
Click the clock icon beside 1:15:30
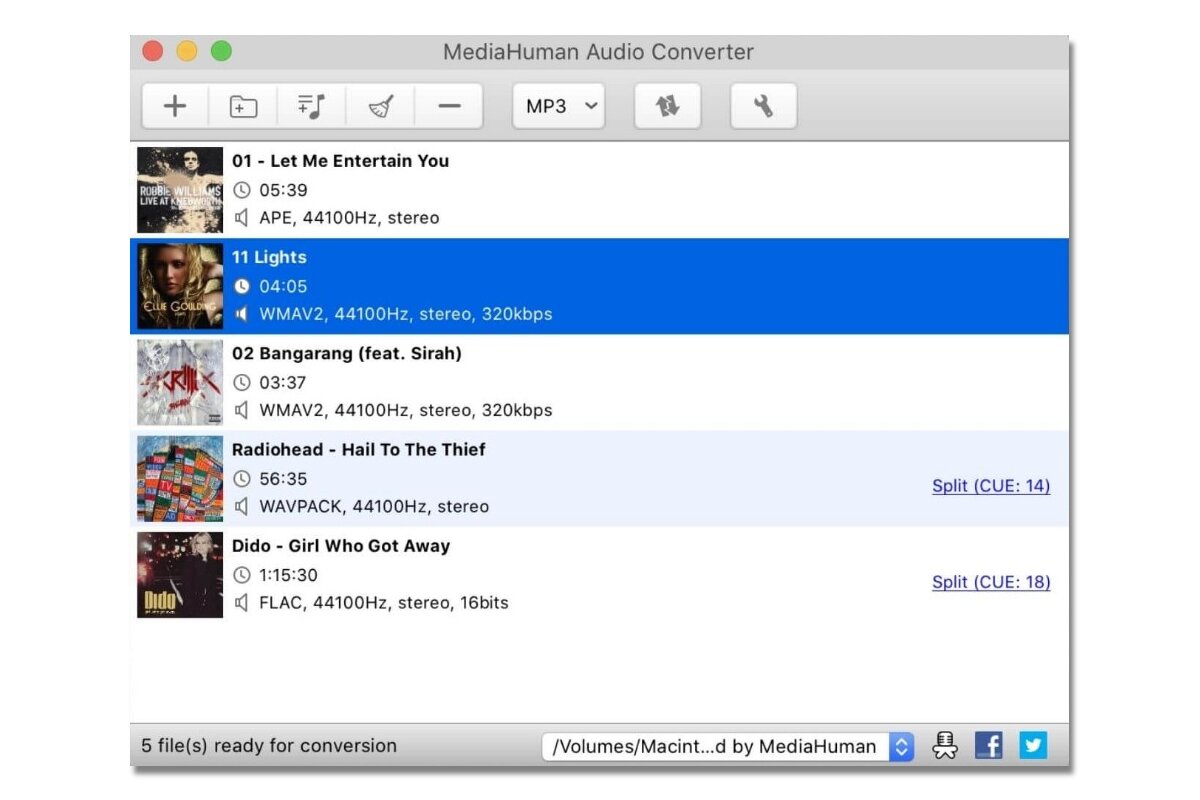[241, 575]
